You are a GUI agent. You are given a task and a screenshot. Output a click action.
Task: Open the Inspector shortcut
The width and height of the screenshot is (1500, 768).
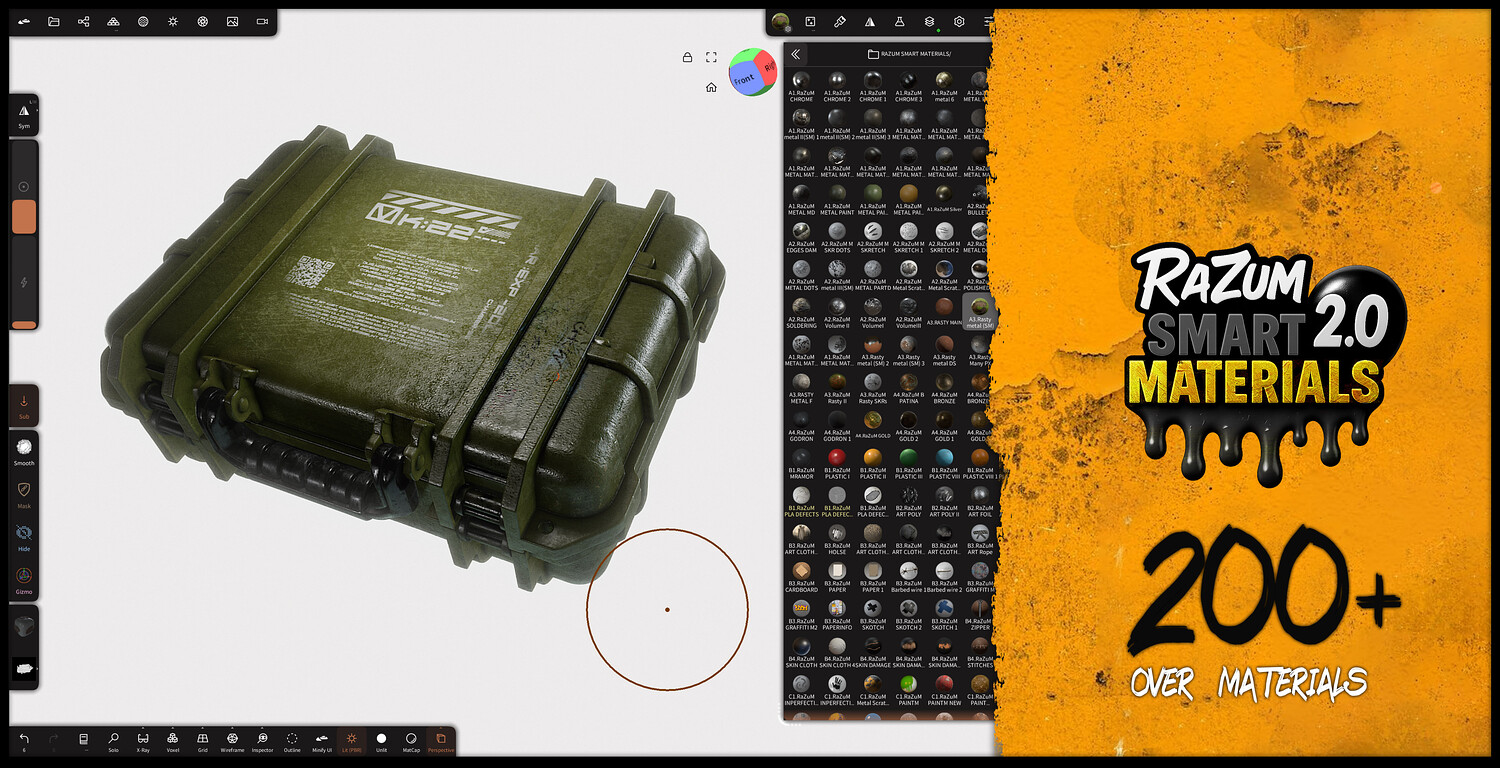pos(262,740)
